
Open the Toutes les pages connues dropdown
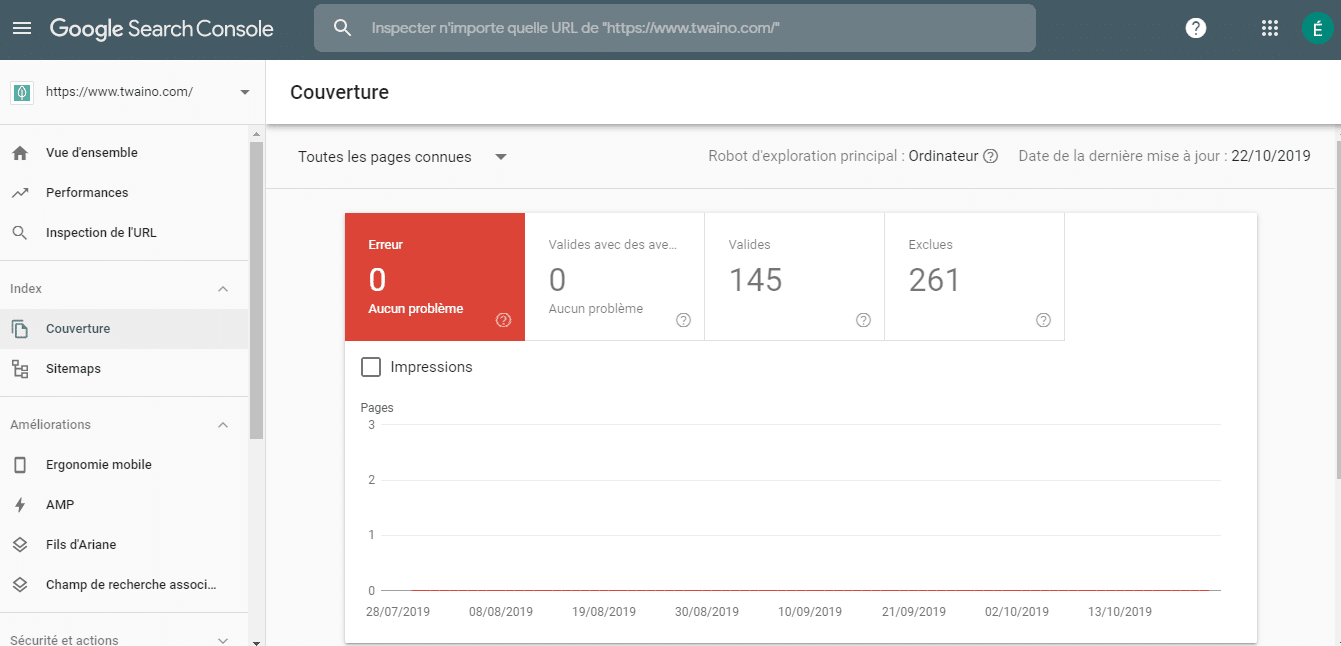(x=403, y=157)
